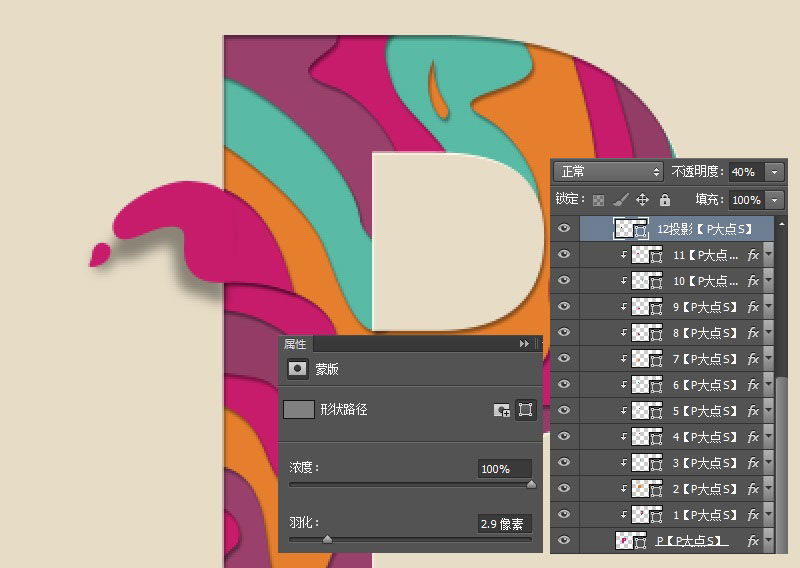800x568 pixels.
Task: Click the 浓度 density value field
Action: click(x=504, y=469)
